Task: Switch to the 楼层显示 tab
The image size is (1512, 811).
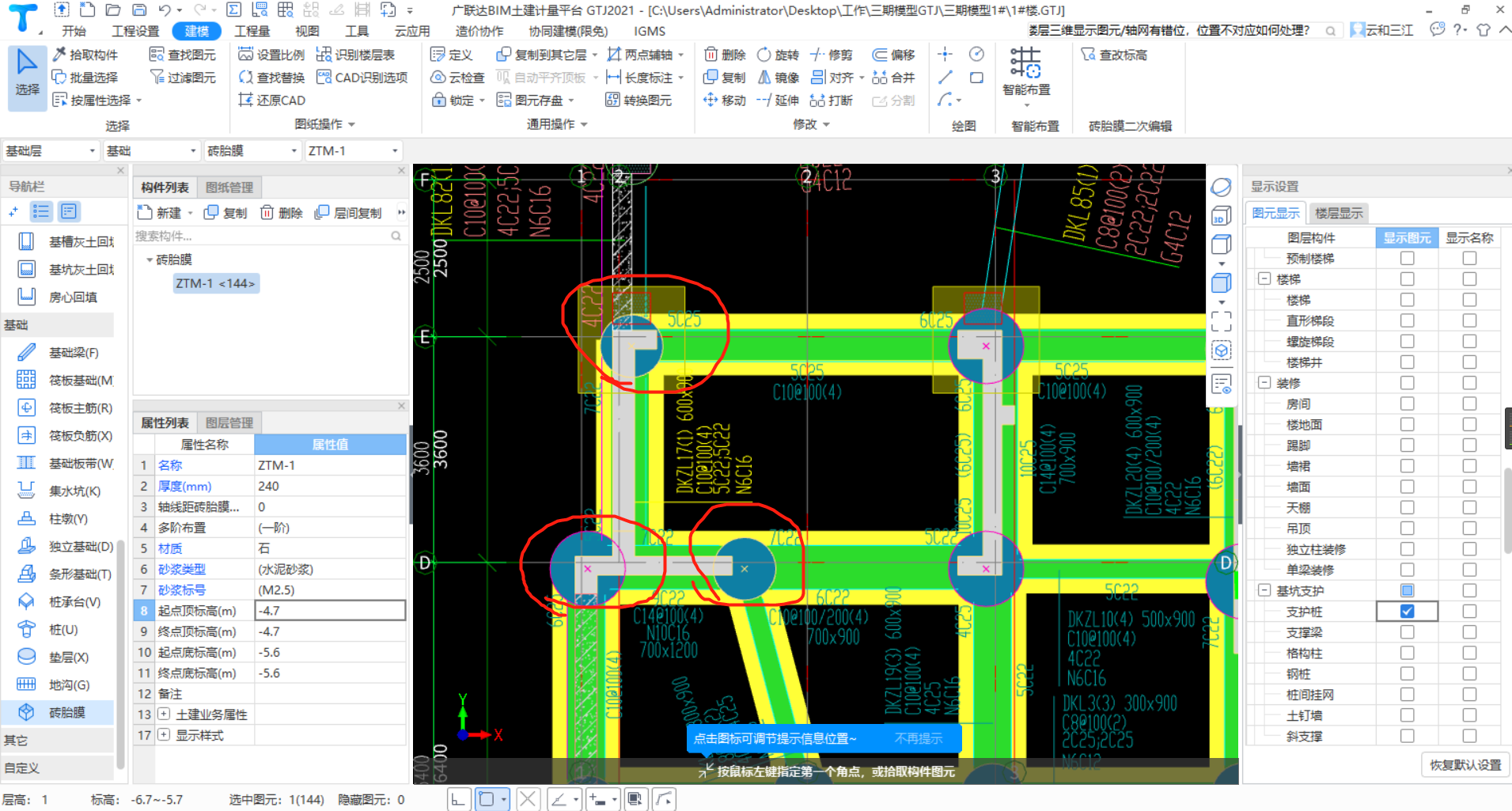Action: (1339, 213)
